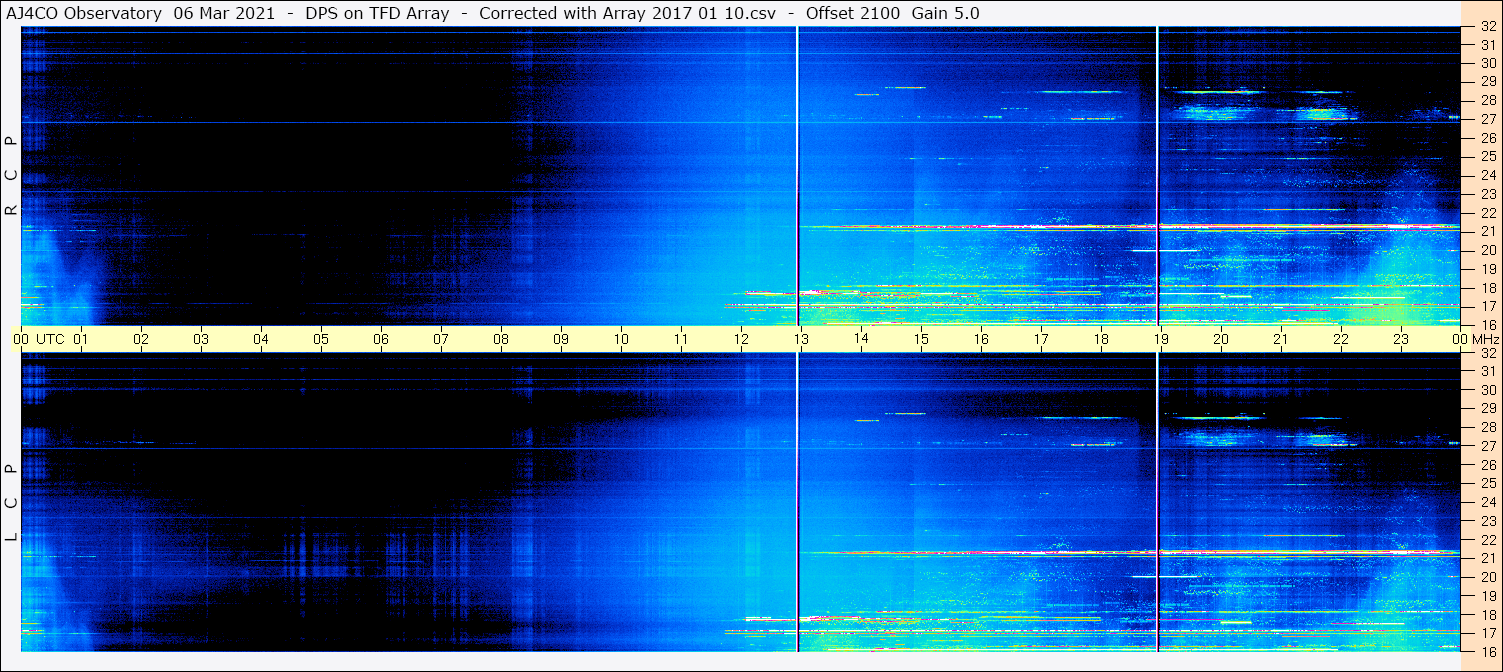Click the 24 MHz label of RCP panel
This screenshot has width=1503, height=672.
[1488, 175]
